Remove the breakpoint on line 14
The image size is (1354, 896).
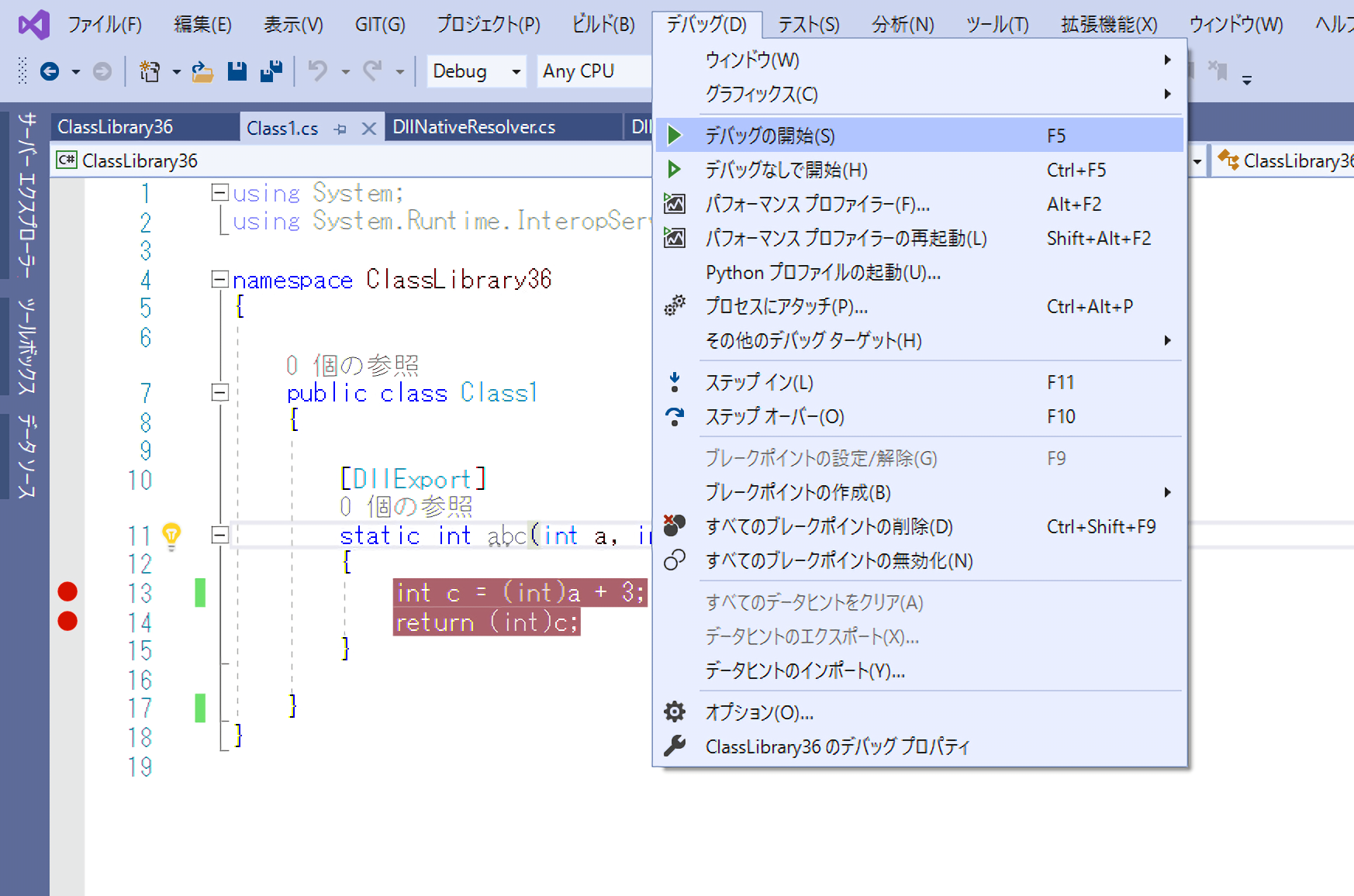(x=67, y=621)
